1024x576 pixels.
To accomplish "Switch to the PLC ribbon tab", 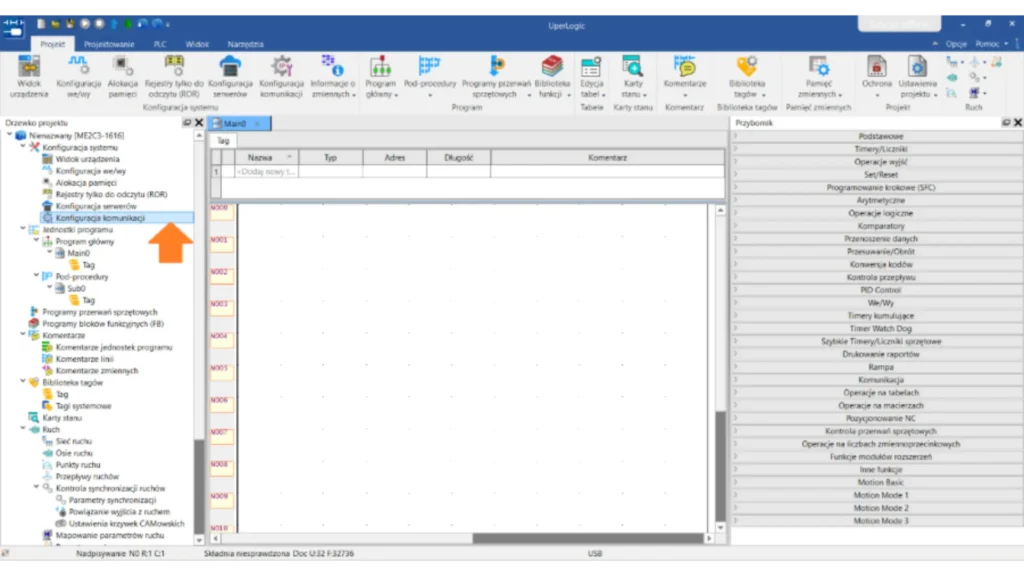I will click(x=160, y=44).
